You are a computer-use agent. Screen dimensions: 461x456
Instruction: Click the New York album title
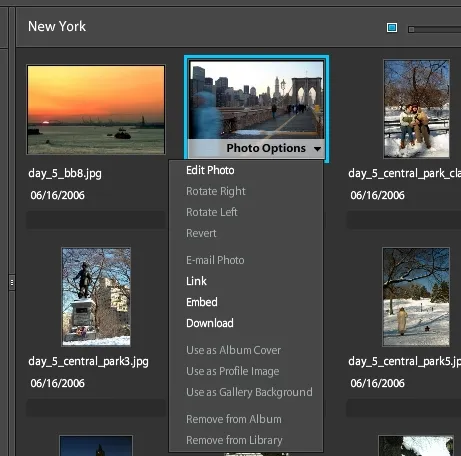(57, 26)
